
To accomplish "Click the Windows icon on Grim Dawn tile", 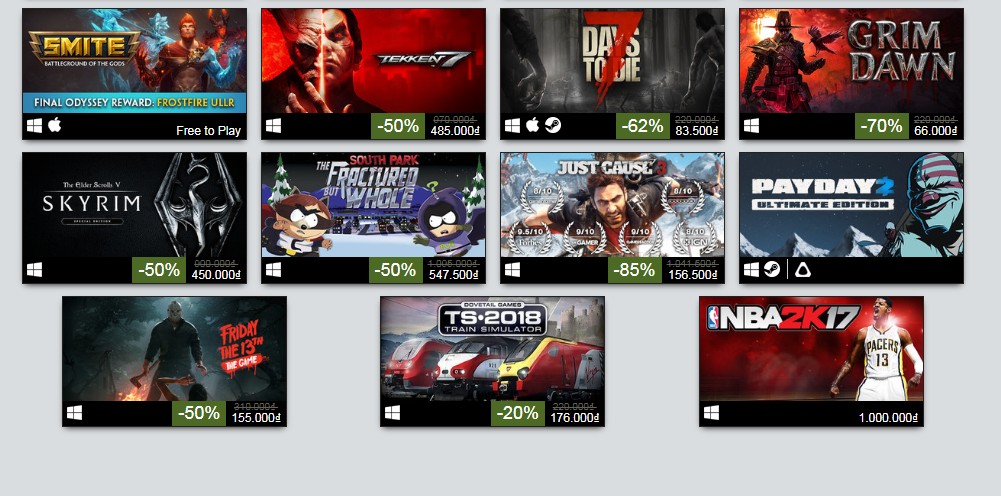I will [x=751, y=126].
